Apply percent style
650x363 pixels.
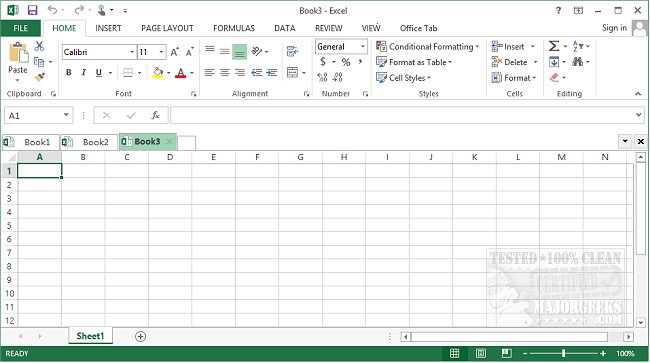(x=346, y=62)
